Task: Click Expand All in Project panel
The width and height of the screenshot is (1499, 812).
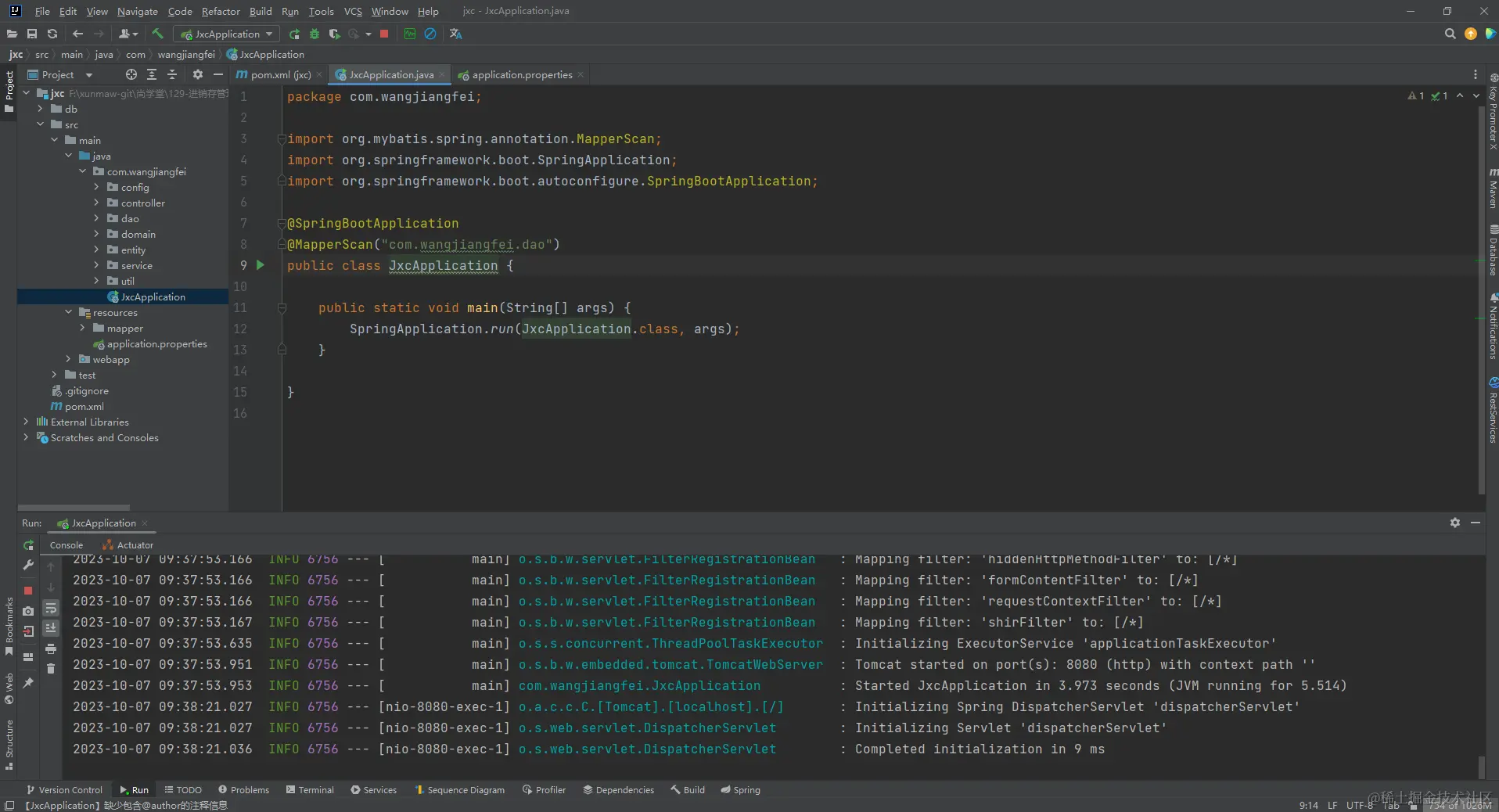Action: pyautogui.click(x=152, y=74)
